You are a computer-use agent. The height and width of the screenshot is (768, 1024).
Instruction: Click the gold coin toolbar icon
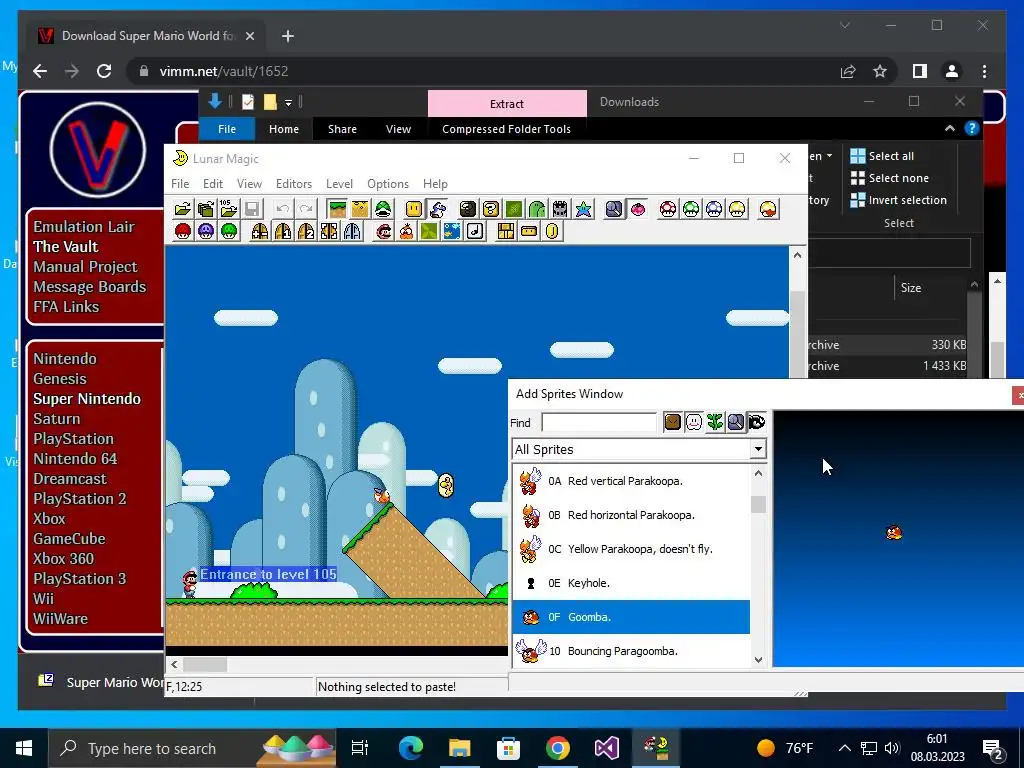coord(552,231)
